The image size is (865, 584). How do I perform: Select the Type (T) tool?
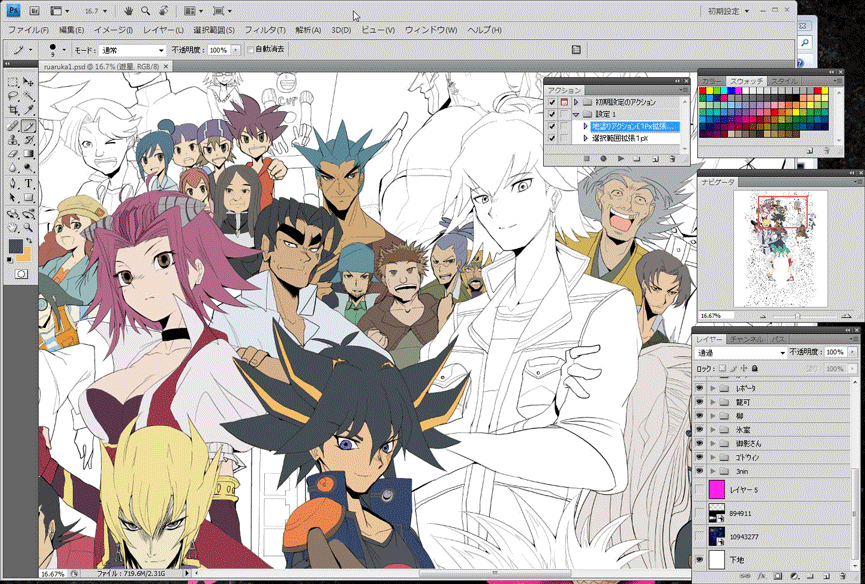point(29,183)
